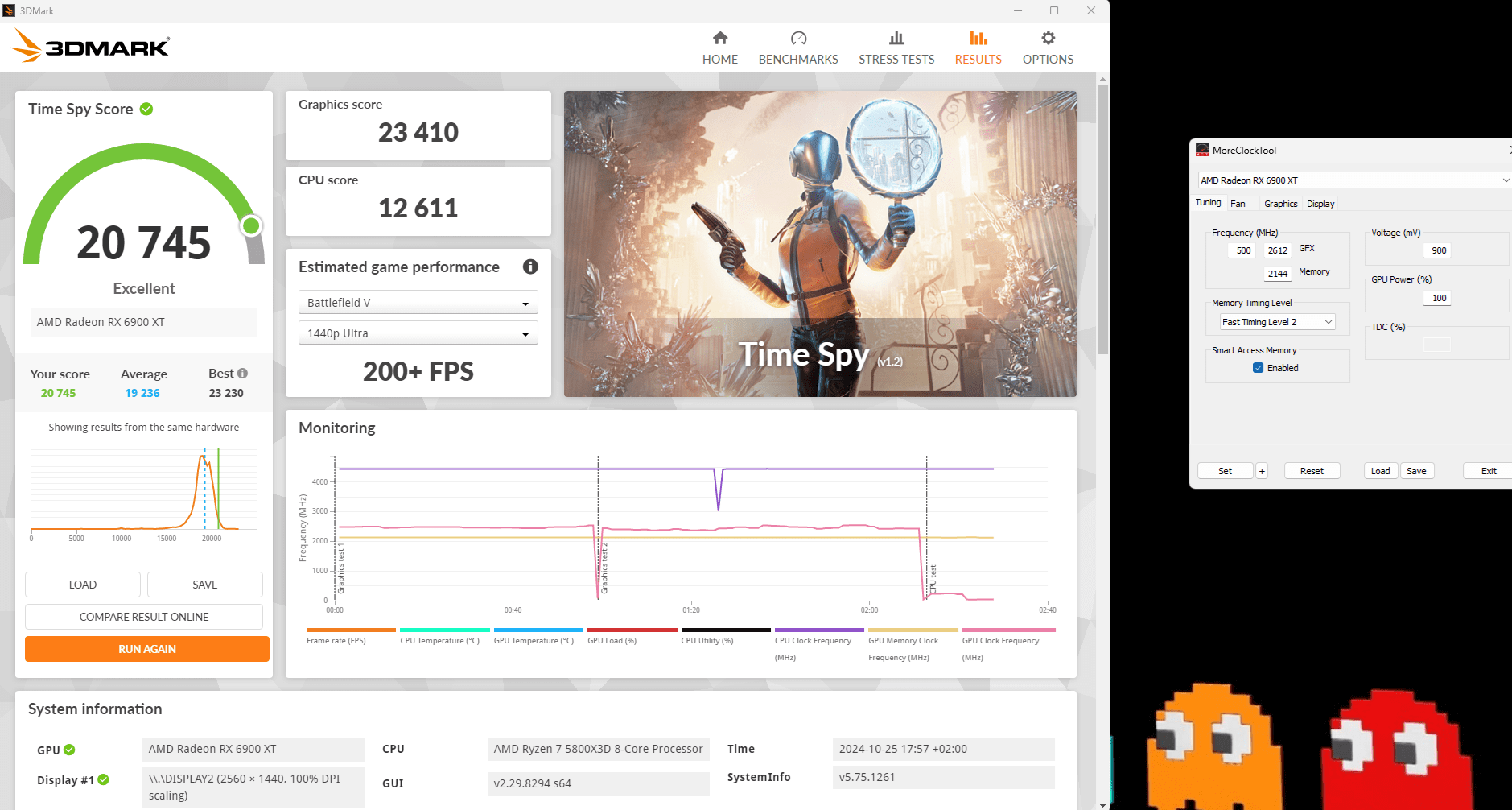Click the CPU Clock Frequency purple legend swatch
Screen dimensions: 1512x810
coord(819,630)
